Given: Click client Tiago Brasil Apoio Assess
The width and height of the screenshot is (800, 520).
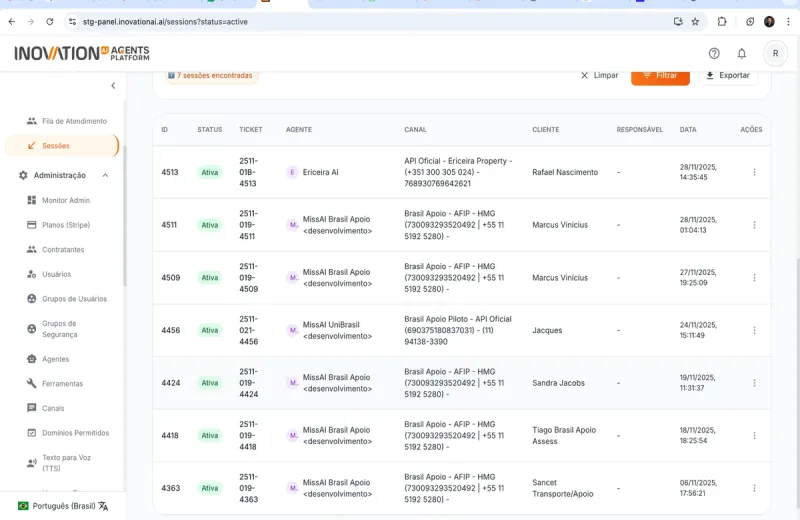Looking at the screenshot, I should click(564, 435).
